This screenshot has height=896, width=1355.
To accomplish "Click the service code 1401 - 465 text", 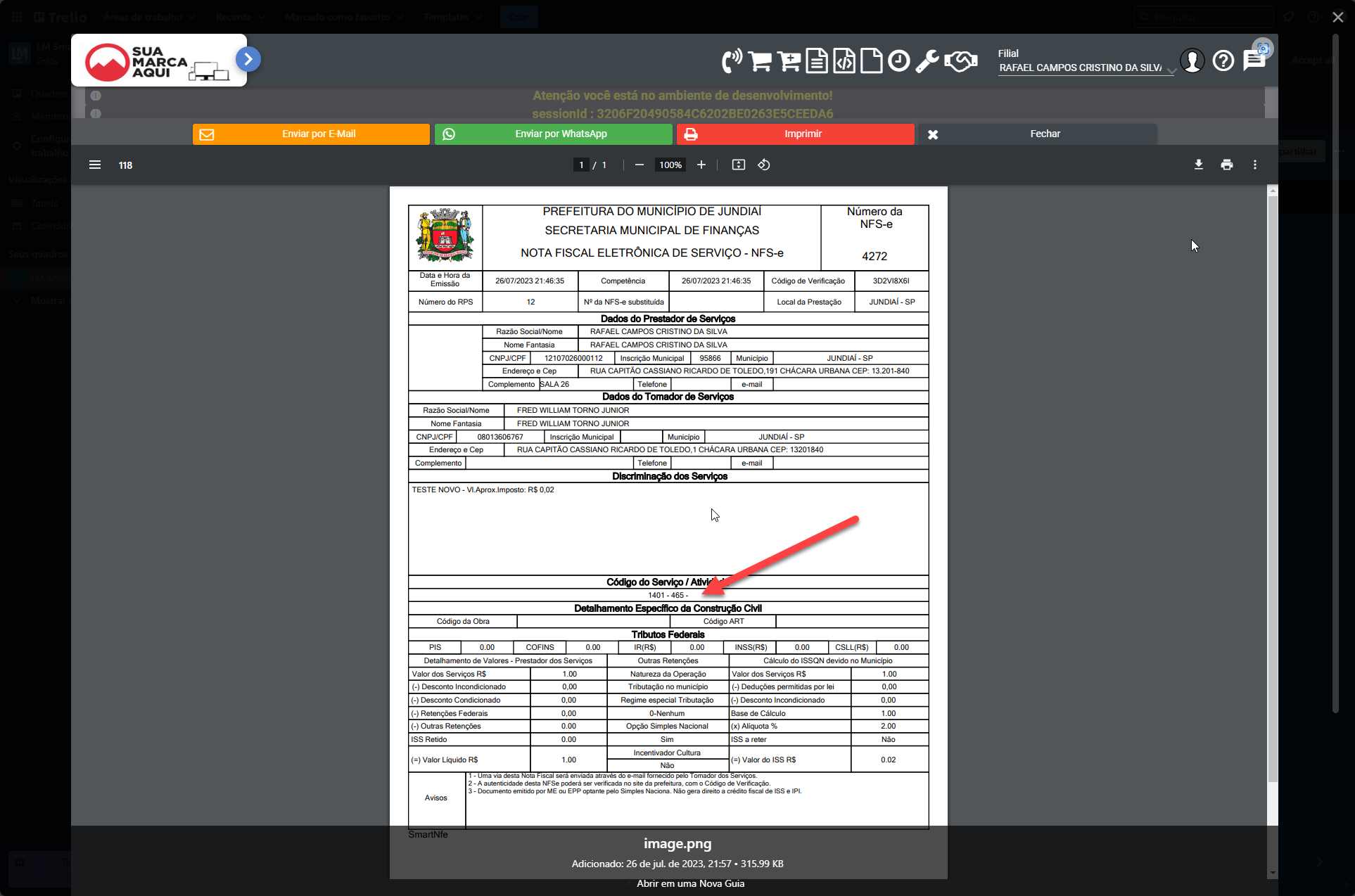I will tap(668, 595).
